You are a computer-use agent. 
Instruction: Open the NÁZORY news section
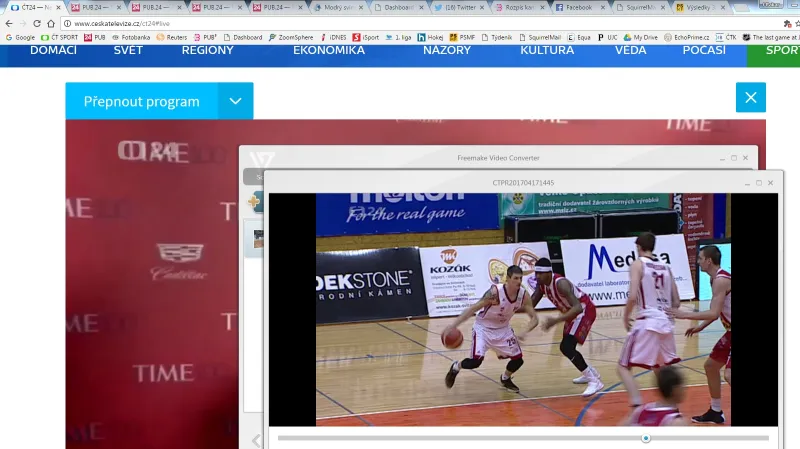(x=447, y=50)
